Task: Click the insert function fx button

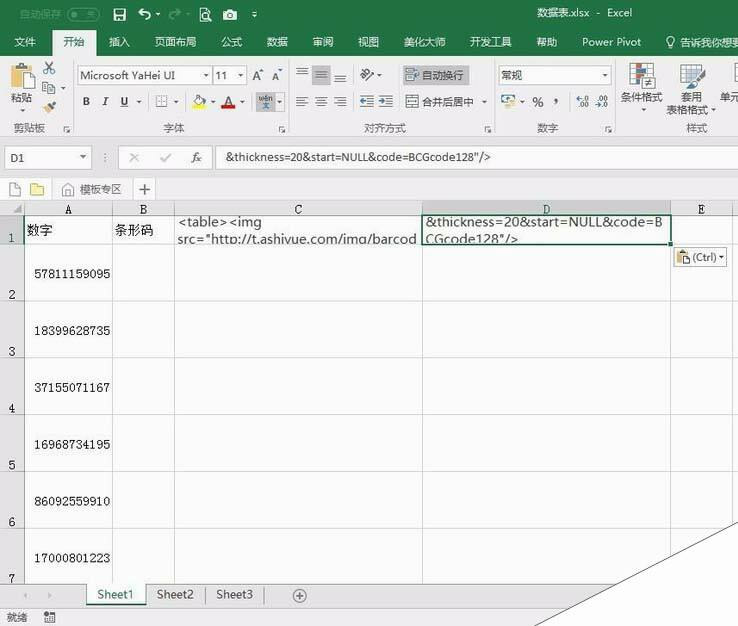Action: [x=196, y=157]
